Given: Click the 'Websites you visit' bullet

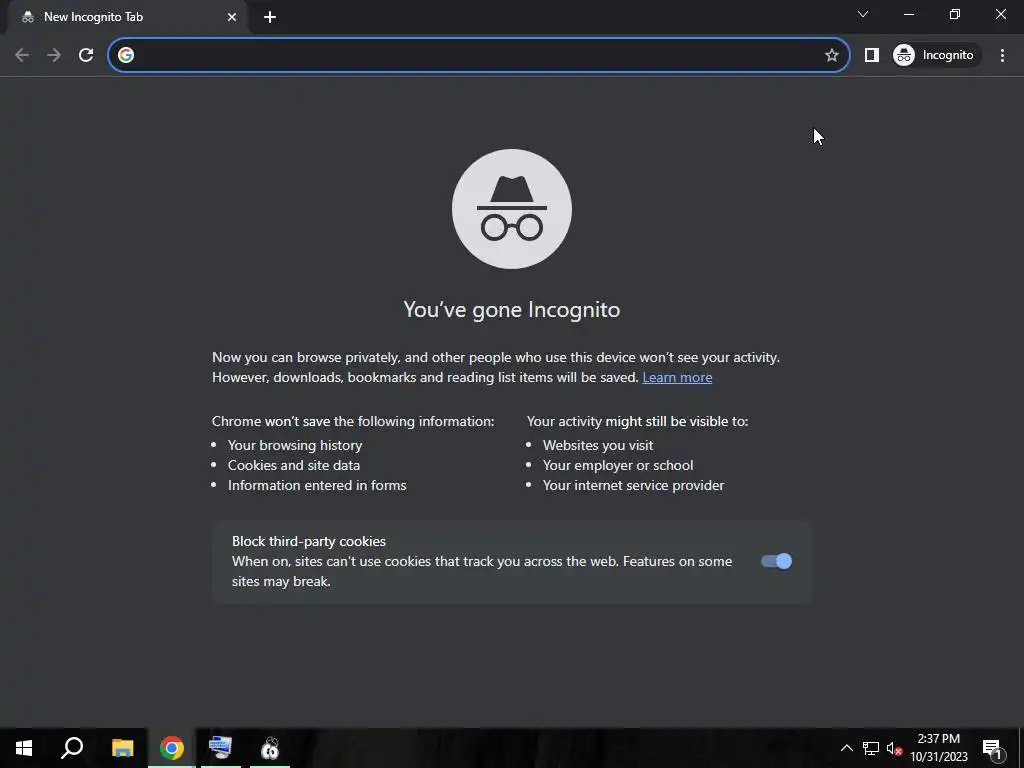Looking at the screenshot, I should click(598, 445).
